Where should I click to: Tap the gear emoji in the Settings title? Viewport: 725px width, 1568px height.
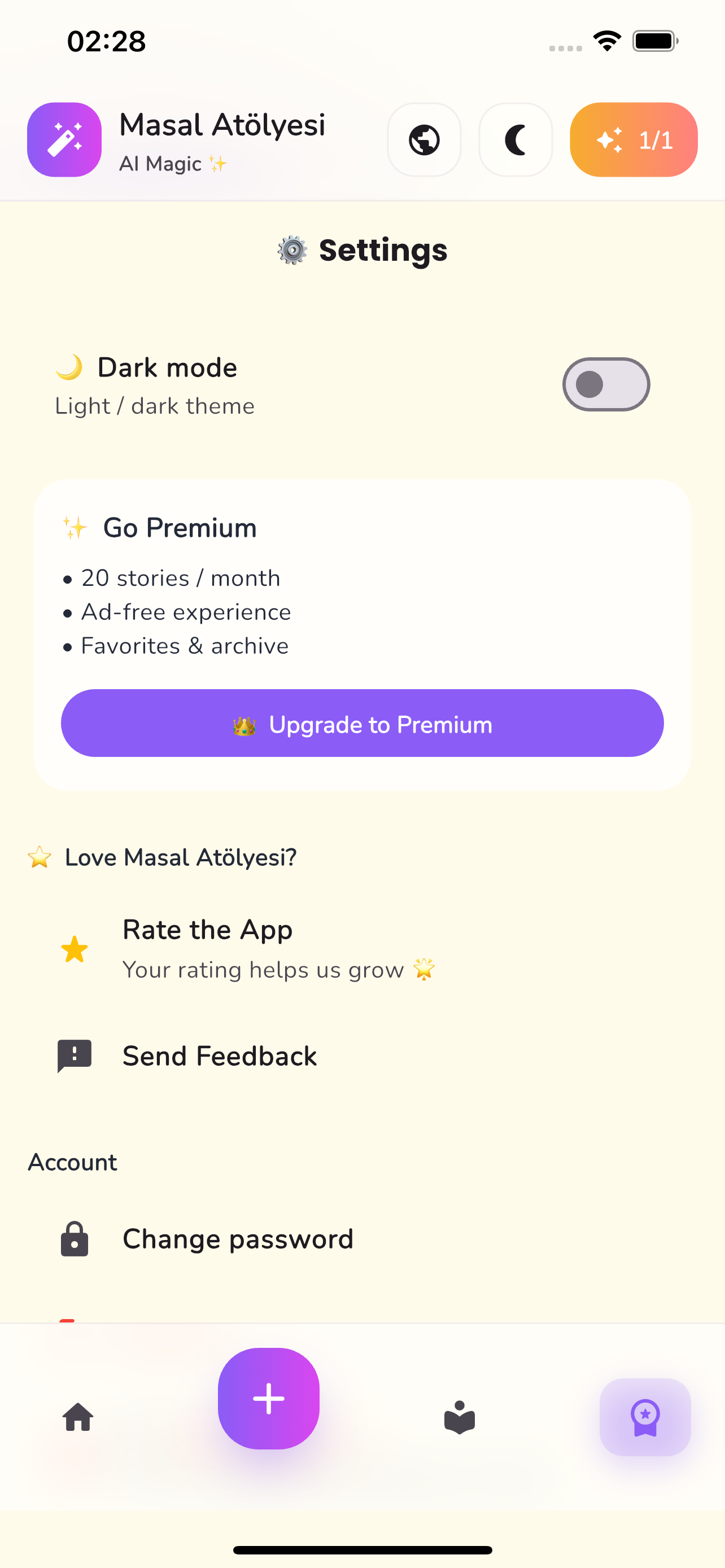pos(292,249)
